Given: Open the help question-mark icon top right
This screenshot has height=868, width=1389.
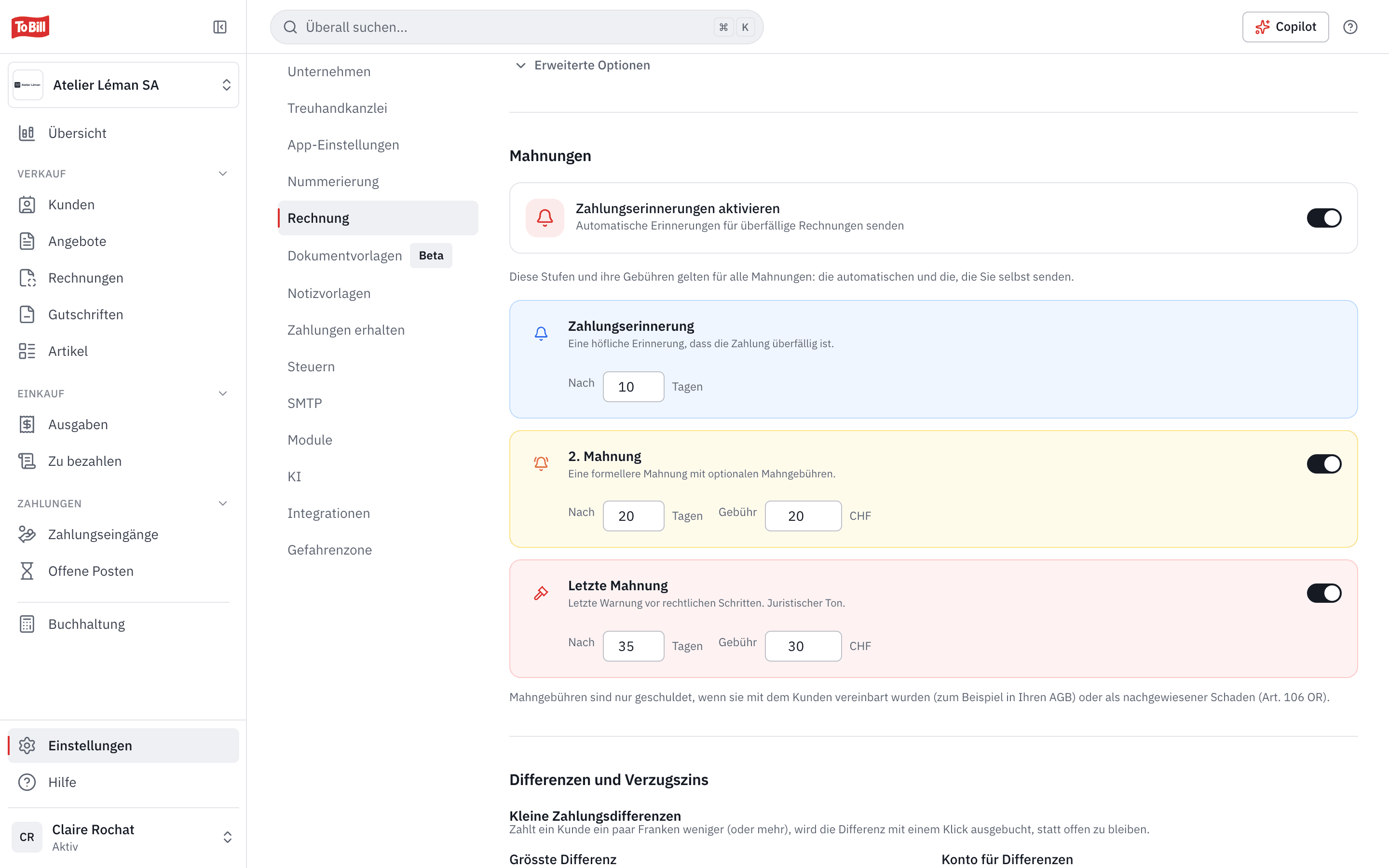Looking at the screenshot, I should 1350,27.
